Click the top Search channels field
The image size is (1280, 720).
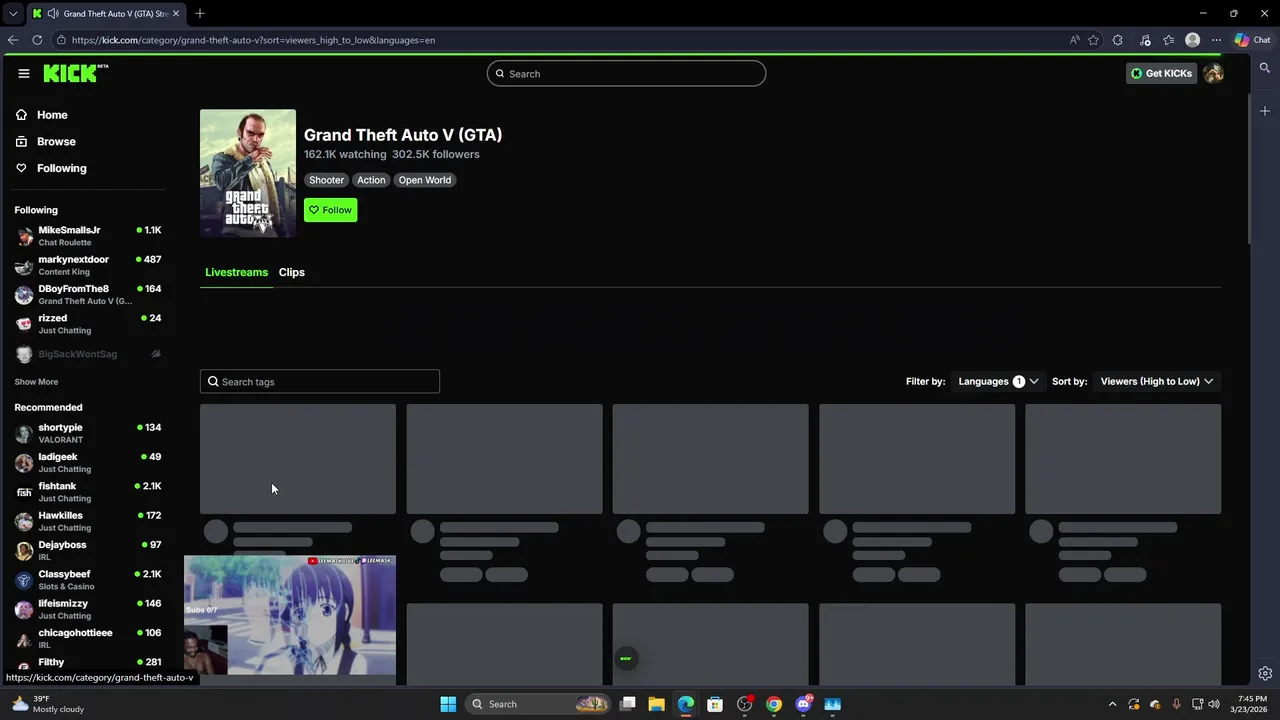point(626,73)
